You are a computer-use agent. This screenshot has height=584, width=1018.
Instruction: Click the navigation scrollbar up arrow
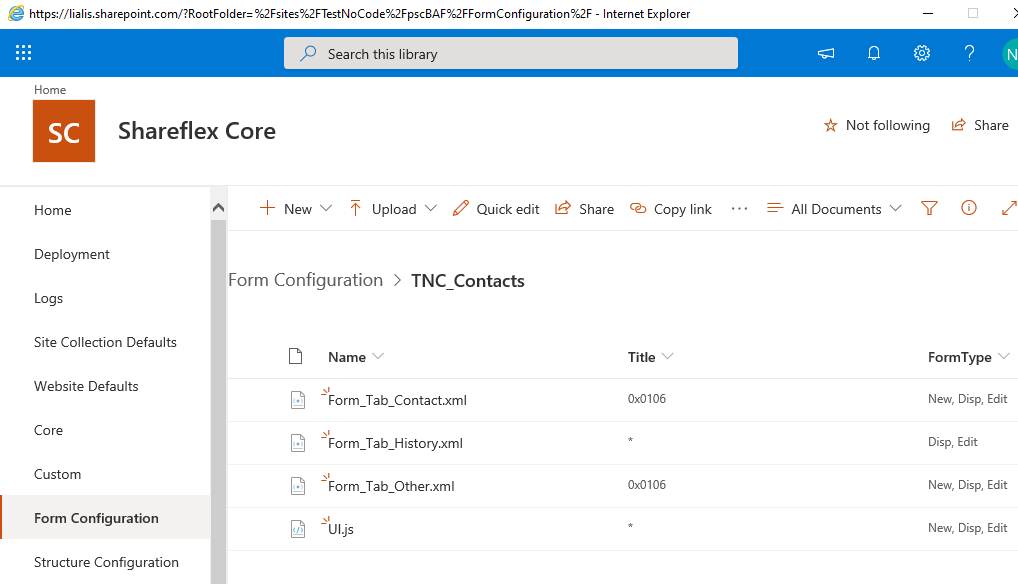(218, 208)
